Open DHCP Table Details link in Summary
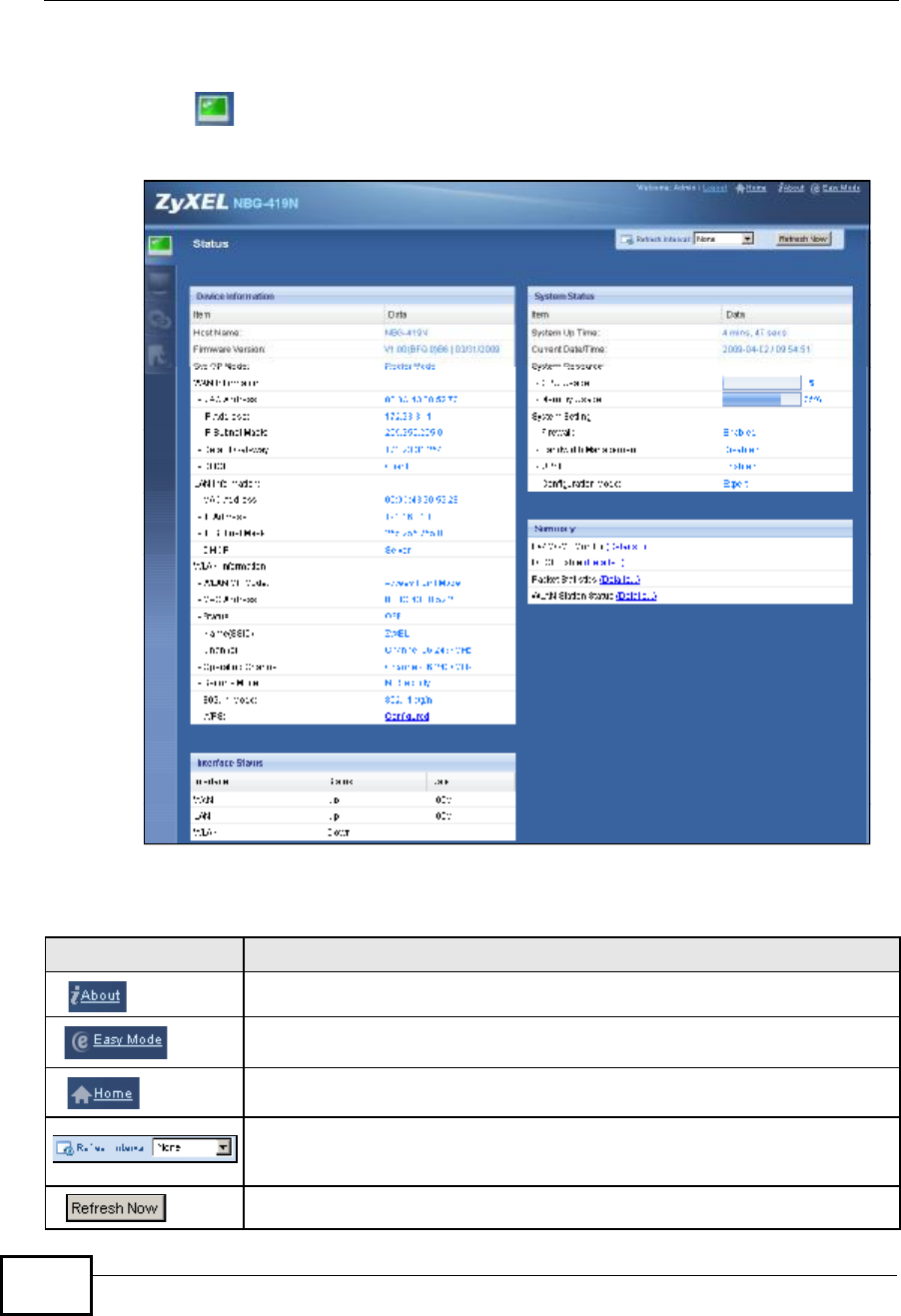This screenshot has height=1316, width=901. 603,563
